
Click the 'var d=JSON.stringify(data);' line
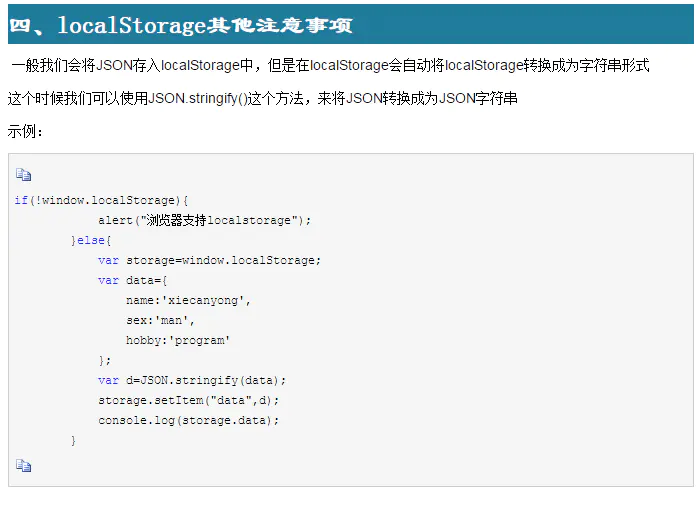click(192, 380)
